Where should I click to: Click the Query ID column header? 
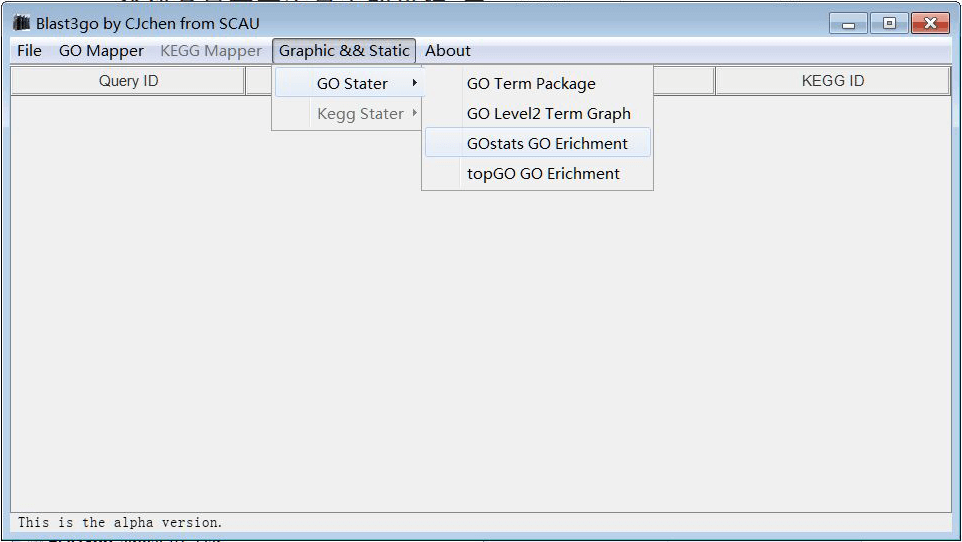pyautogui.click(x=128, y=81)
